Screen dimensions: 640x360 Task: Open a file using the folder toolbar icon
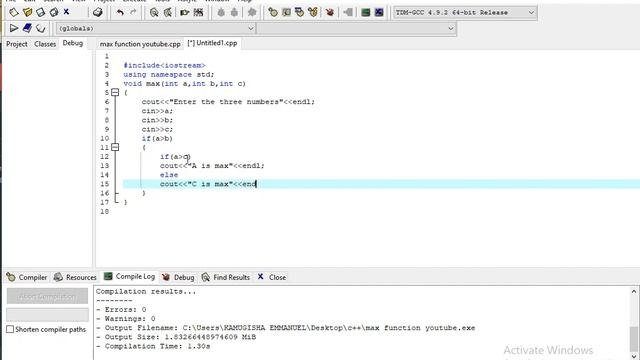point(27,12)
